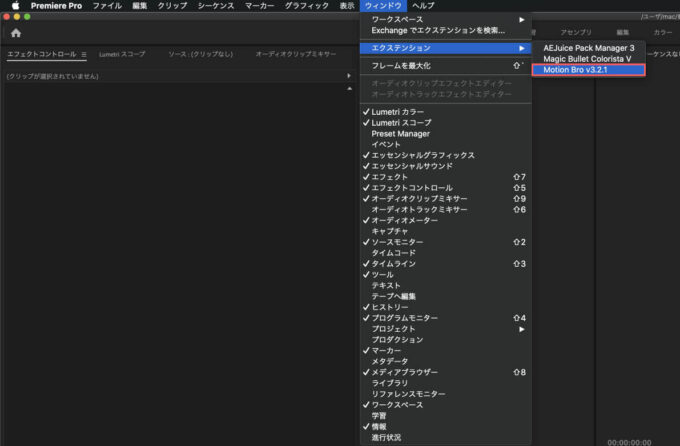Select テープへ編集 menu item

[x=445, y=296]
